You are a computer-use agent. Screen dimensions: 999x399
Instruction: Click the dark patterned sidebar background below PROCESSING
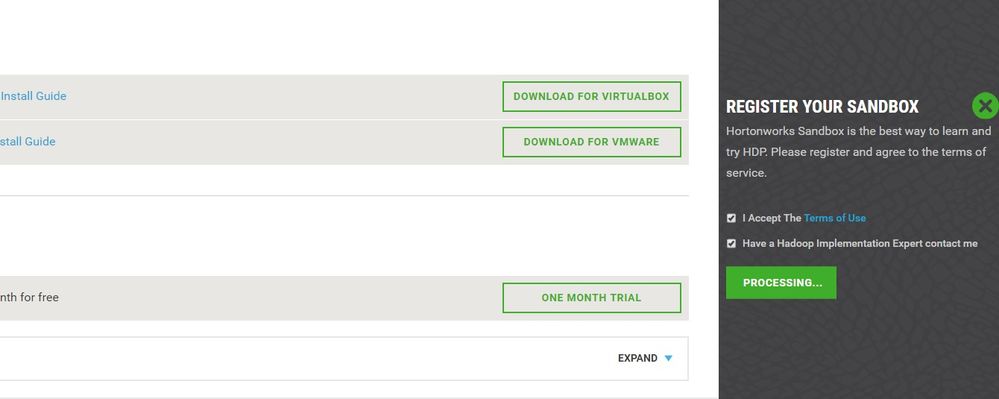859,351
